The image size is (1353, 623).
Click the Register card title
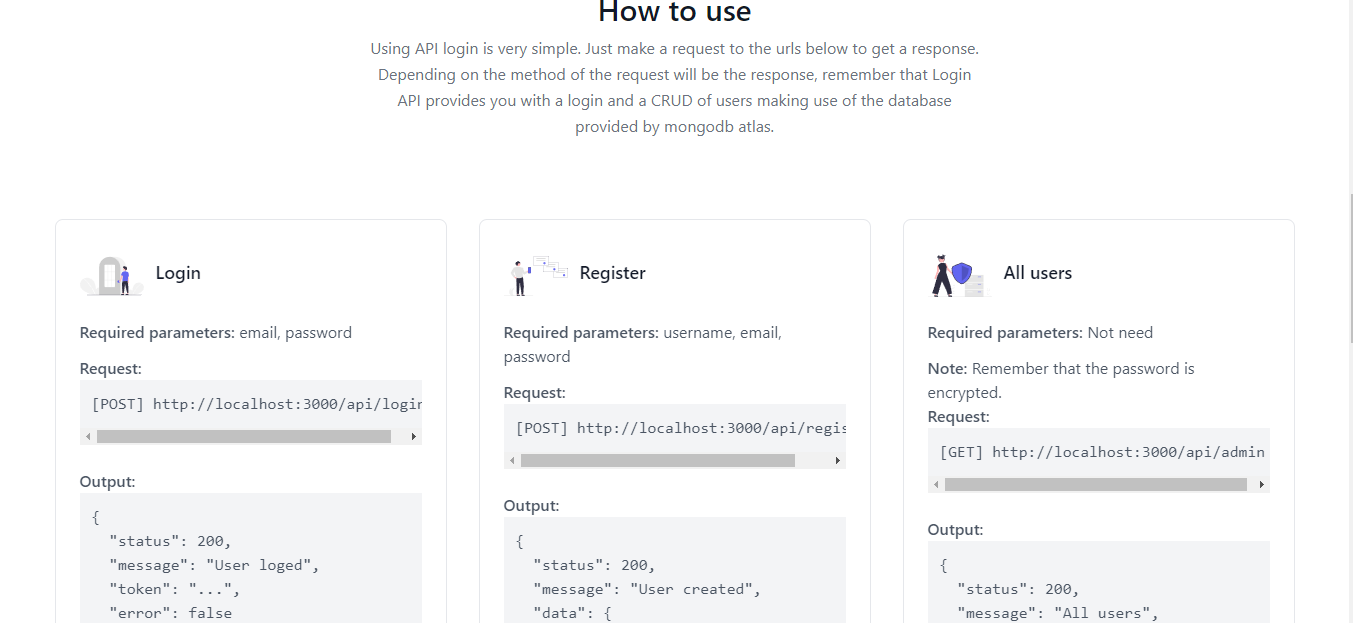click(613, 273)
